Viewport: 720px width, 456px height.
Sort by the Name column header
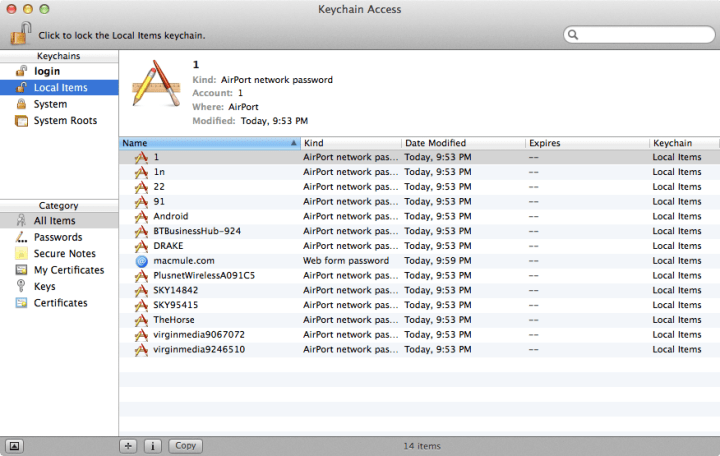[x=209, y=143]
